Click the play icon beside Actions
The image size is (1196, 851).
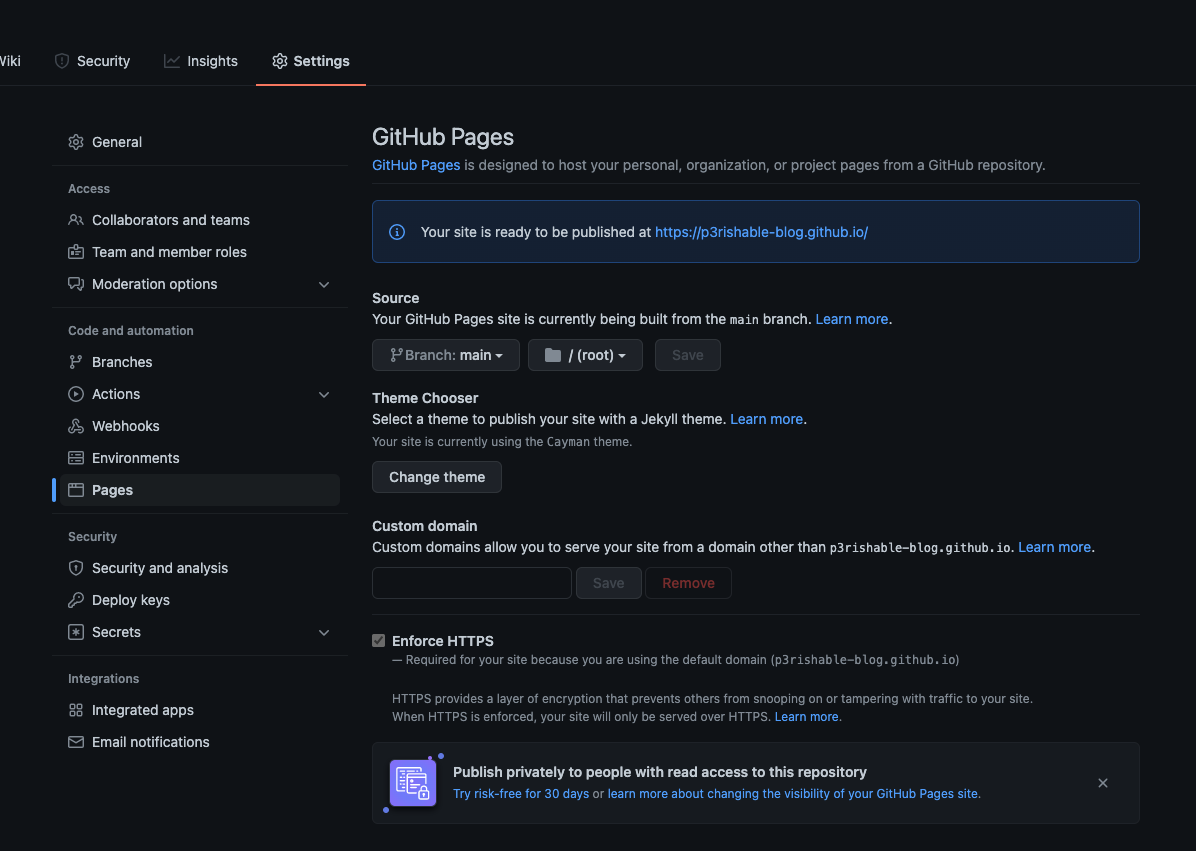[x=76, y=393]
